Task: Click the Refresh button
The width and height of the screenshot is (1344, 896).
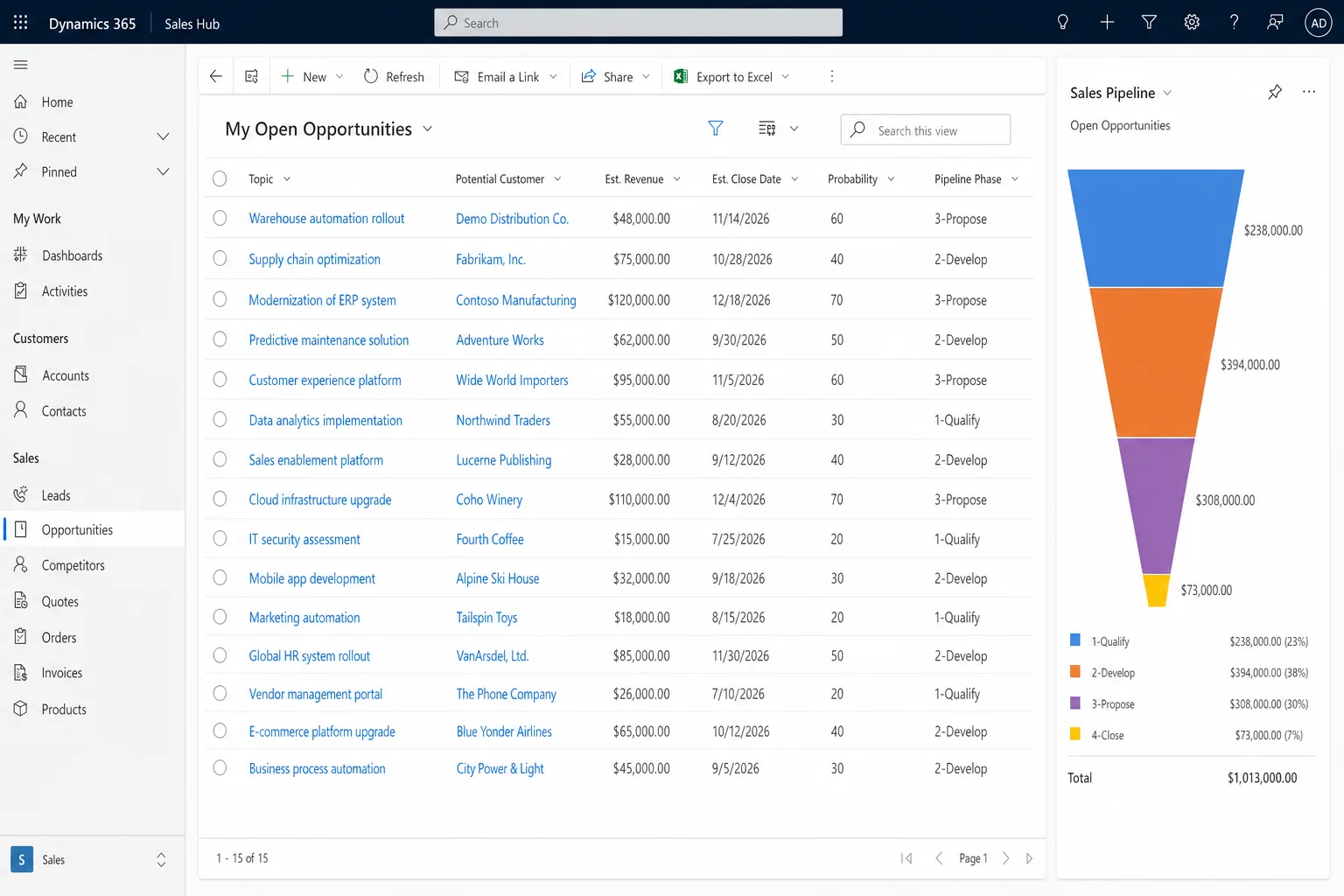Action: point(394,76)
